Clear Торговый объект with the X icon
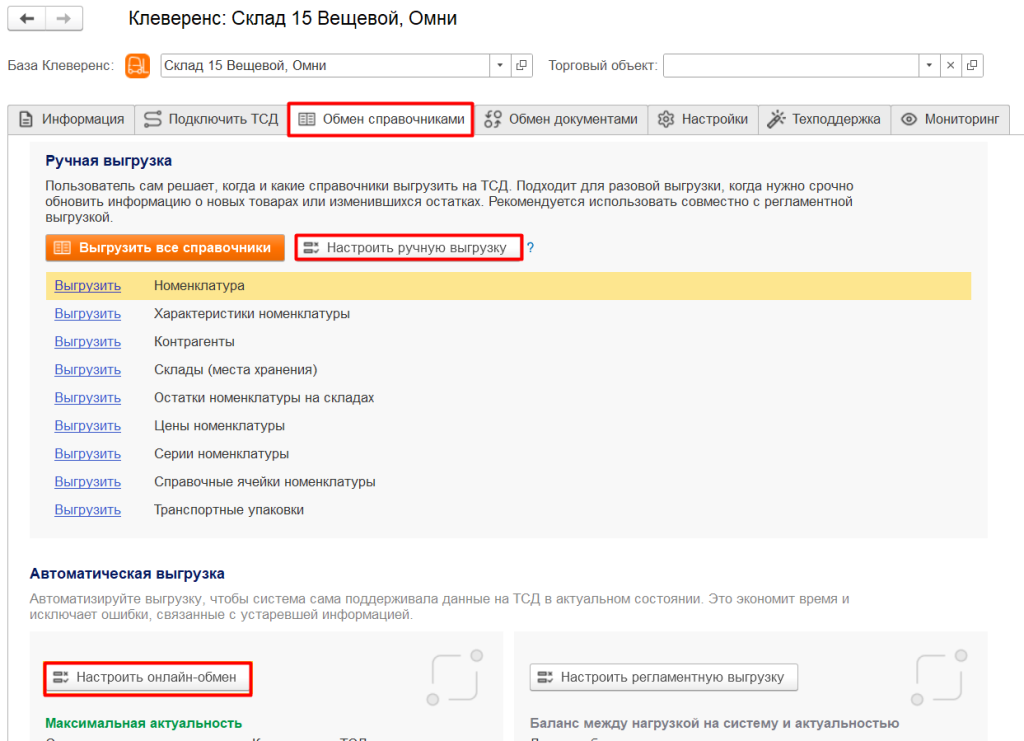The image size is (1024, 741). click(x=951, y=65)
